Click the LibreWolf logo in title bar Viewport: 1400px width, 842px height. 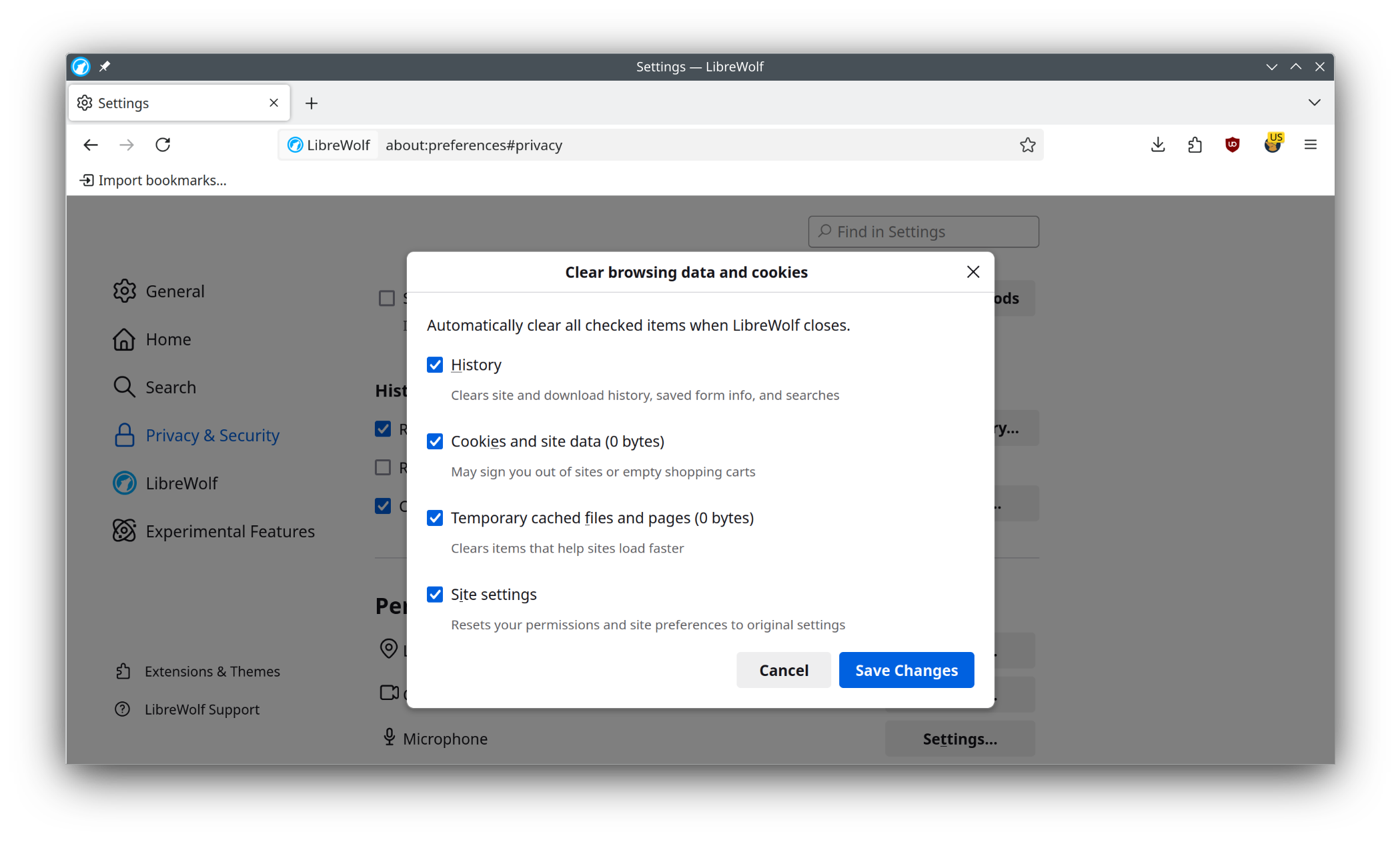(x=81, y=67)
